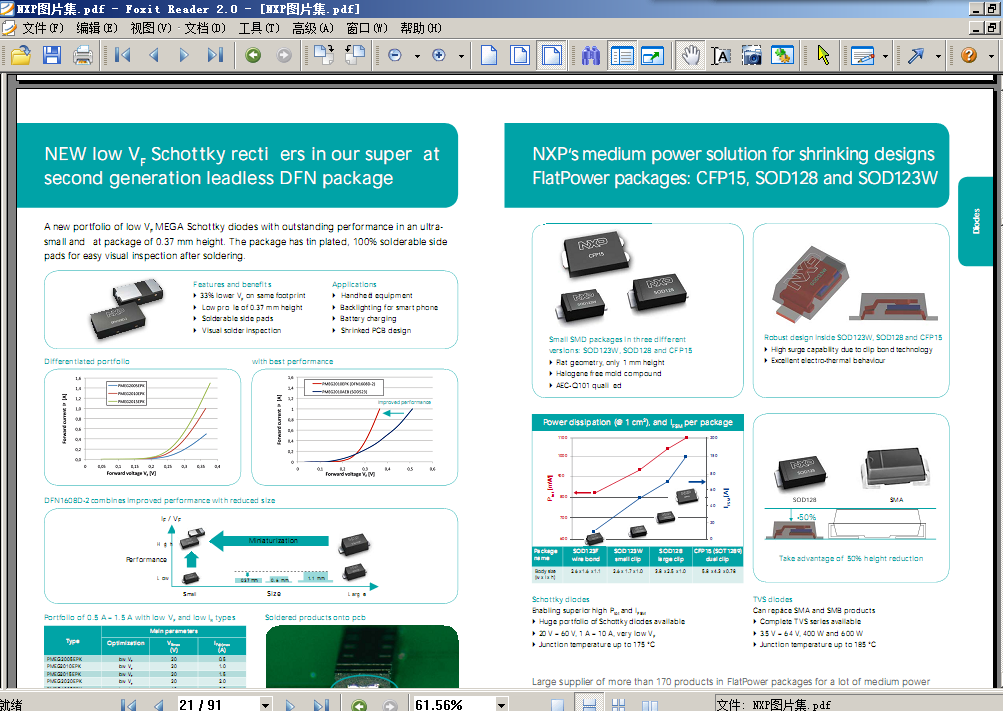Viewport: 1003px width, 711px height.
Task: Rotate pages counterclockwise icon
Action: (354, 56)
